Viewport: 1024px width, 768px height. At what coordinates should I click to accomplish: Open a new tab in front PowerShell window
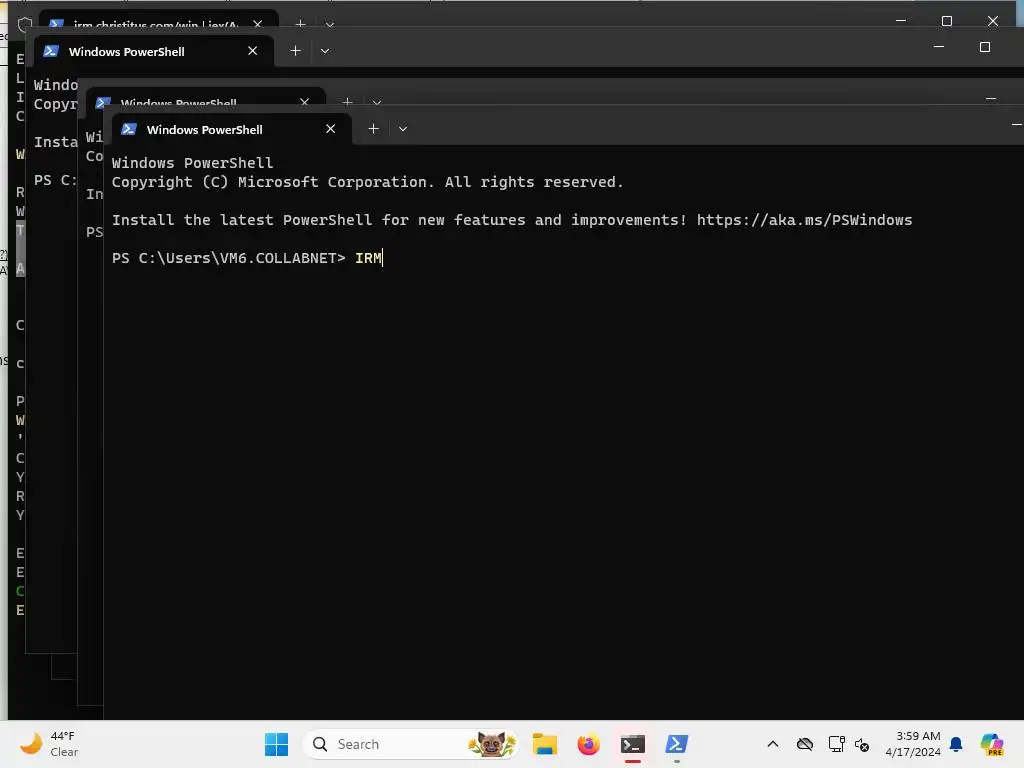(373, 129)
